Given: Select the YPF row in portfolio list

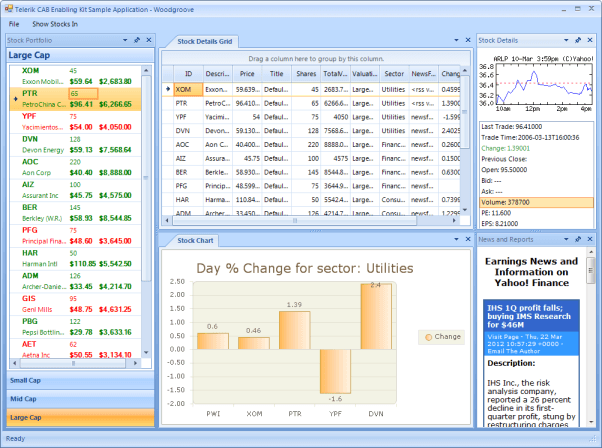Looking at the screenshot, I should tap(75, 122).
